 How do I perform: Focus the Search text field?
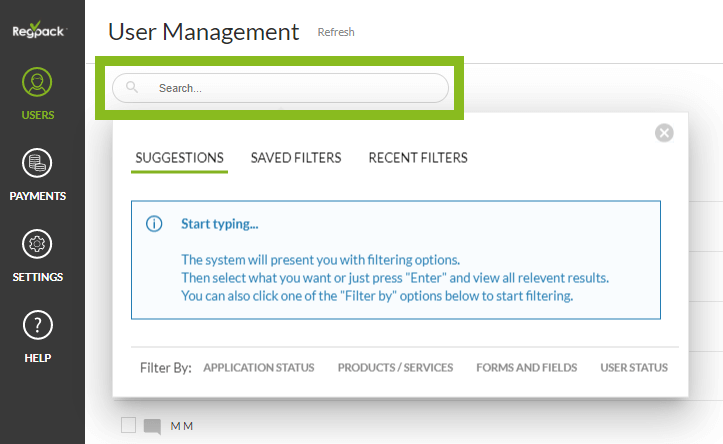[295, 88]
